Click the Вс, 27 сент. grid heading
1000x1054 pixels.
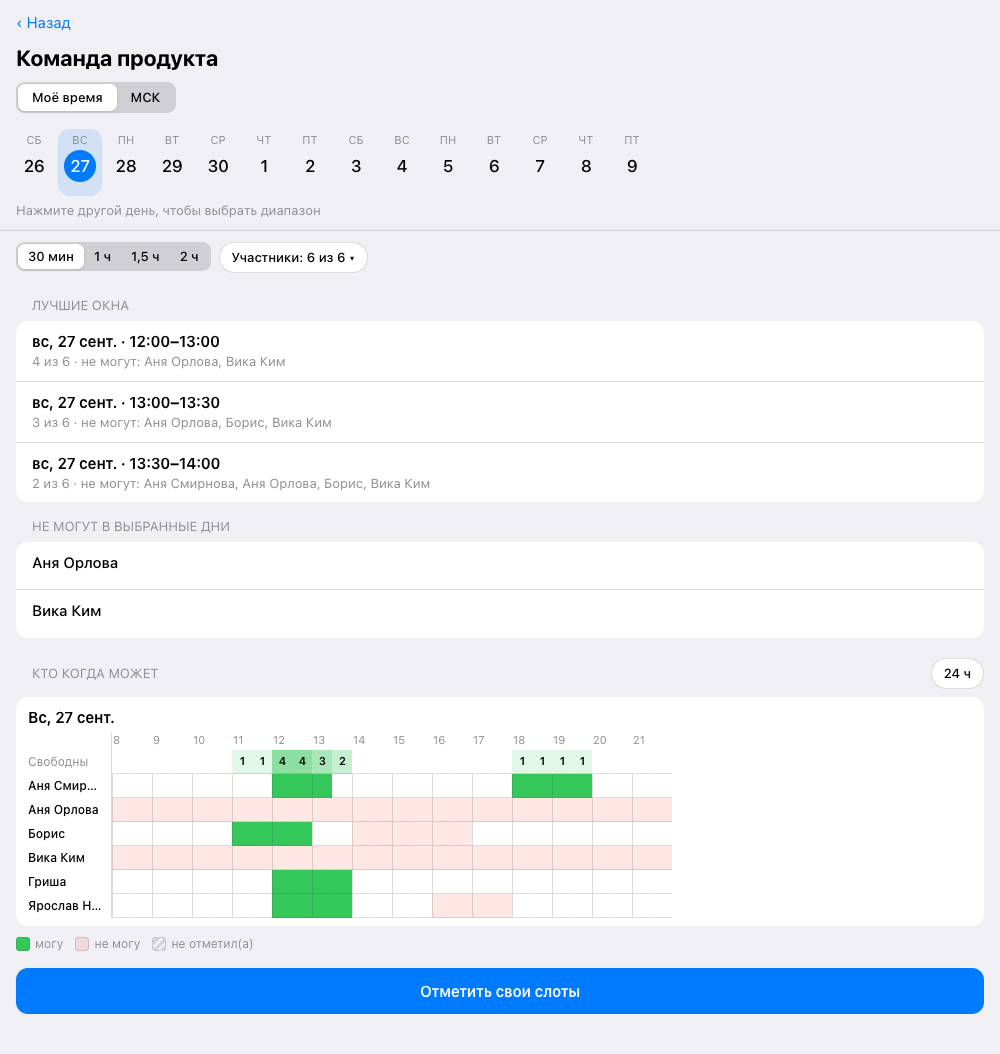click(71, 718)
